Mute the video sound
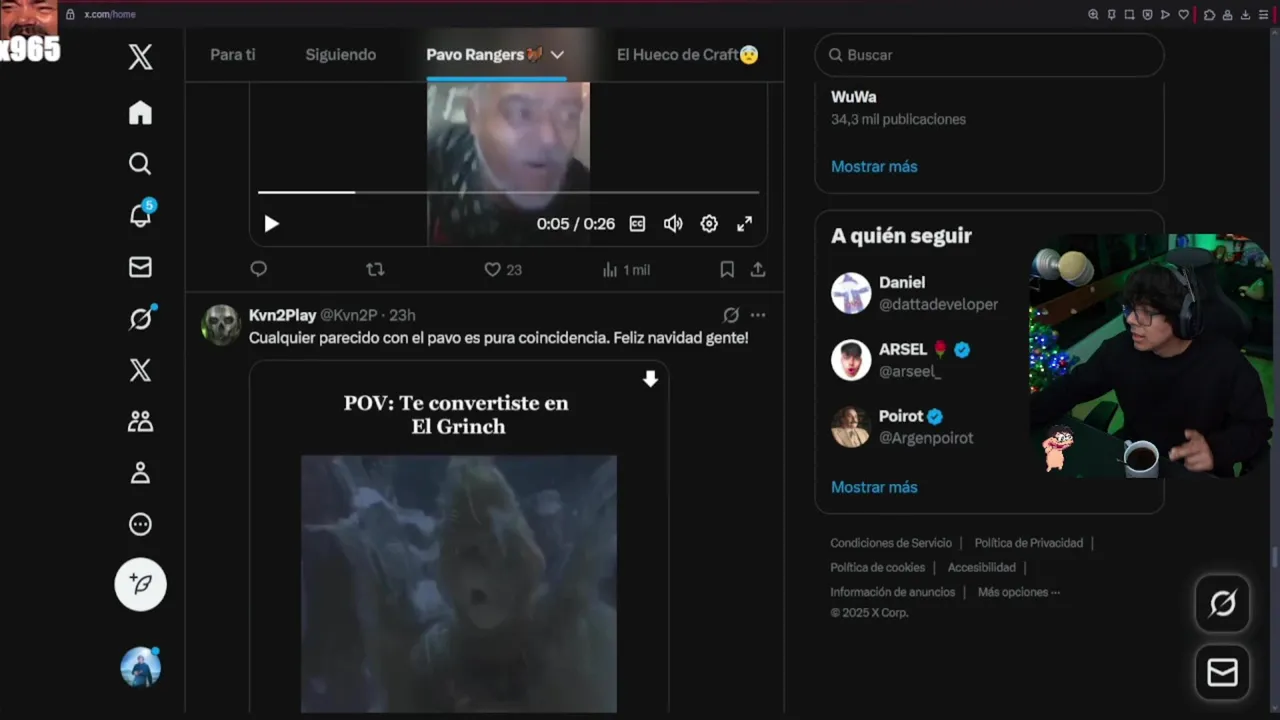The width and height of the screenshot is (1280, 720). point(673,224)
